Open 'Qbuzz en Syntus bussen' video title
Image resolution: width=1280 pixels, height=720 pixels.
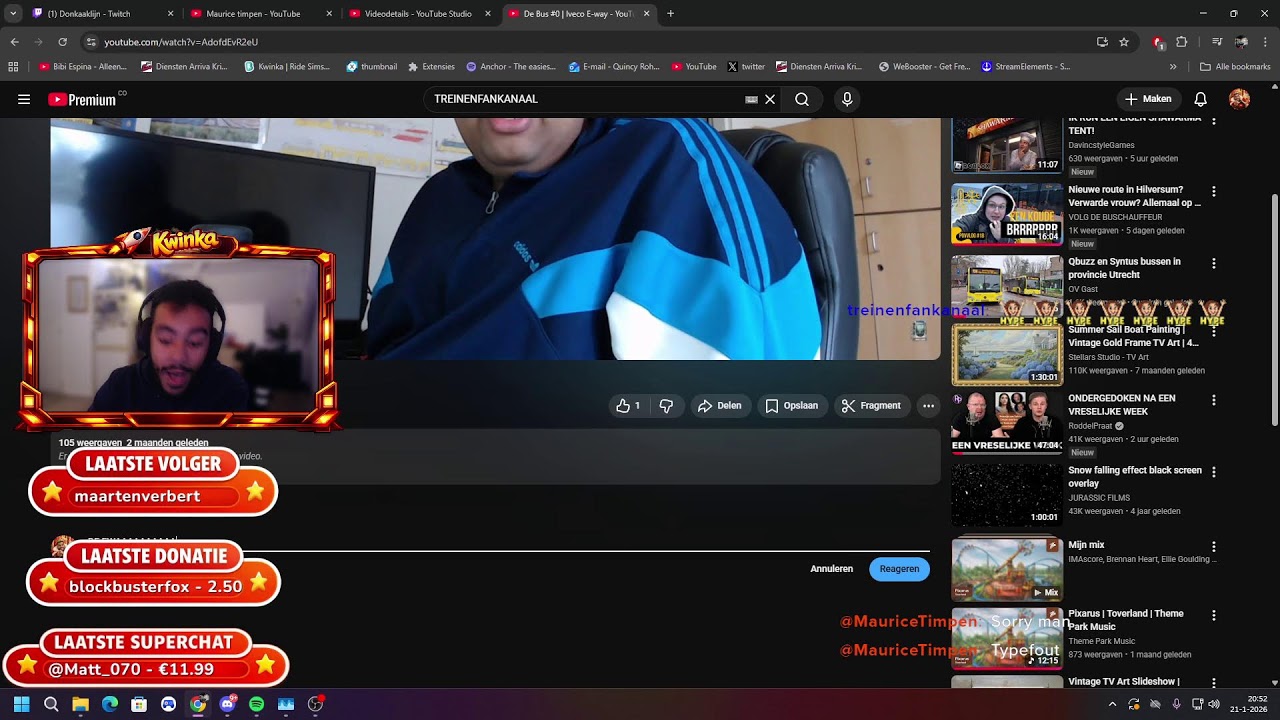pyautogui.click(x=1124, y=268)
